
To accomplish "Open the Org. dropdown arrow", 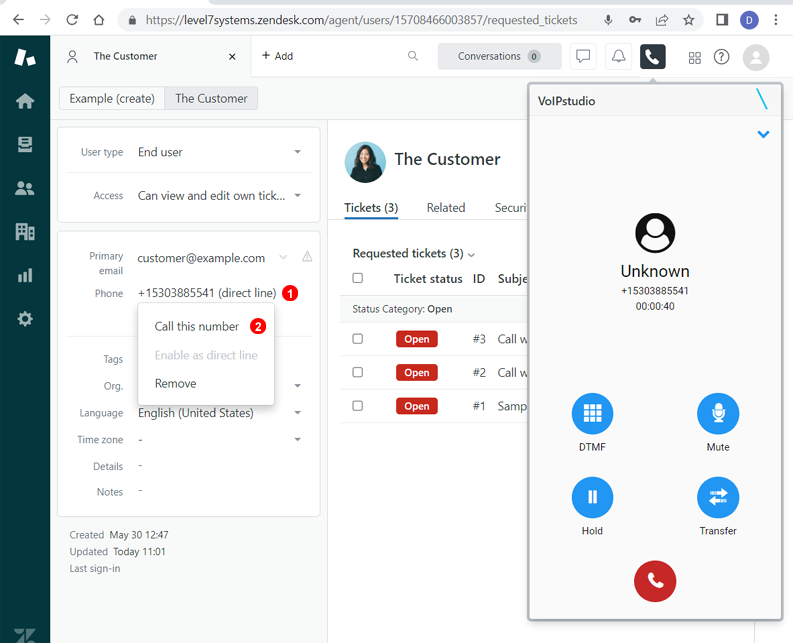I will [297, 385].
